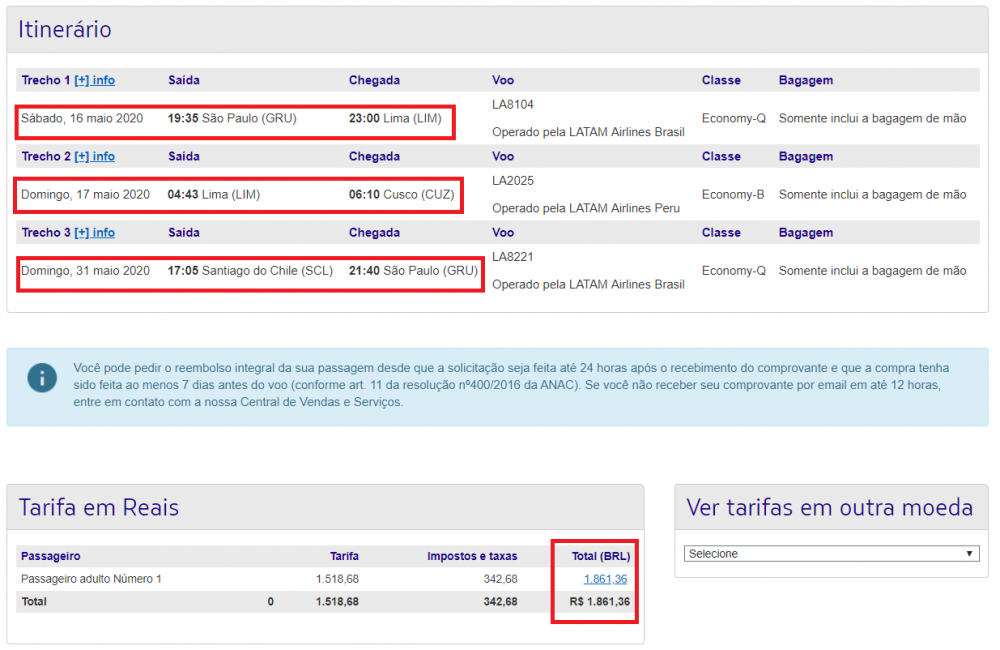Select the 06:10 Cusco (CUZ) arrival
This screenshot has width=1000, height=650.
[401, 194]
